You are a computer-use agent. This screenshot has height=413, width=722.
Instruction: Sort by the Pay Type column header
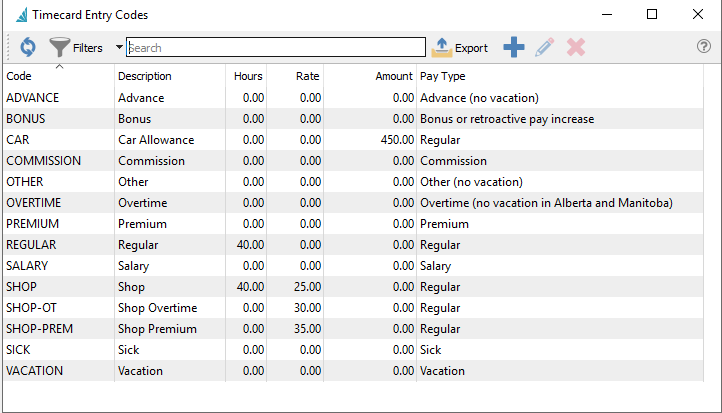click(x=442, y=76)
